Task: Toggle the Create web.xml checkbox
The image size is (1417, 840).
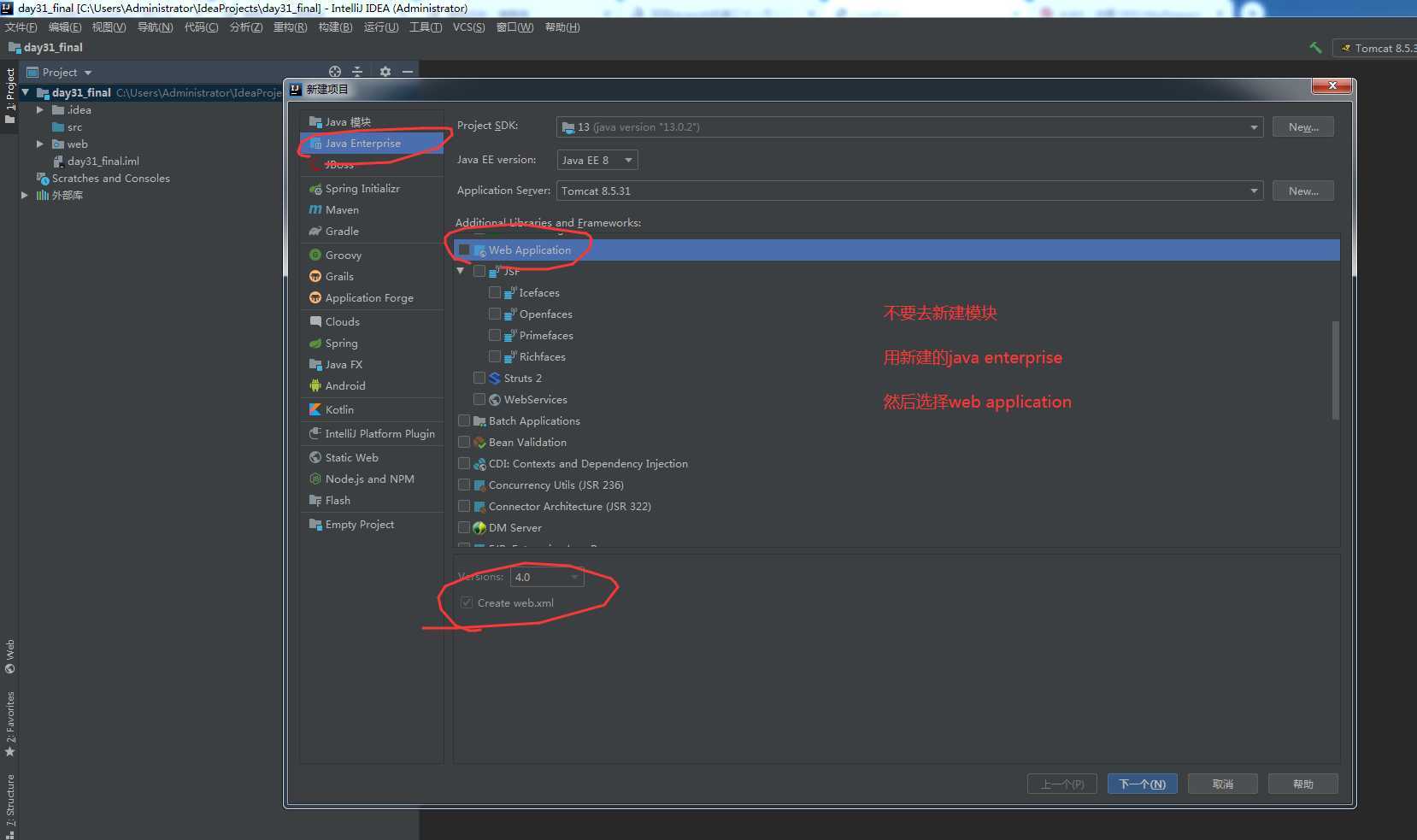Action: tap(467, 602)
